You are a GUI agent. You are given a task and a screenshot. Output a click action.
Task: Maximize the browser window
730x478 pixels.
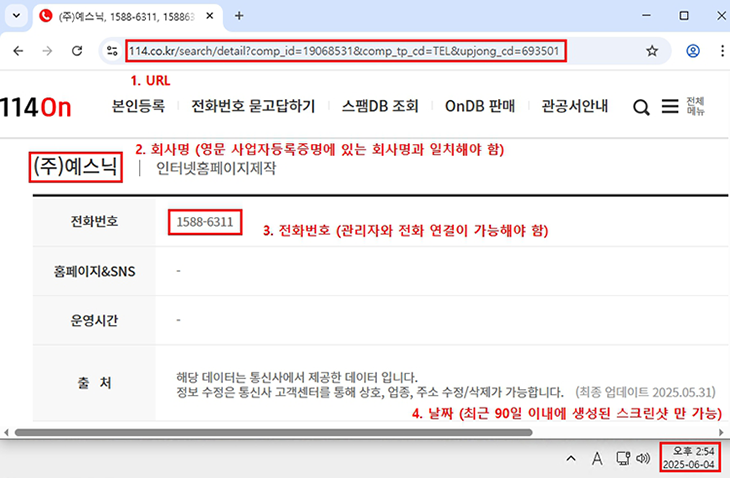pos(684,15)
